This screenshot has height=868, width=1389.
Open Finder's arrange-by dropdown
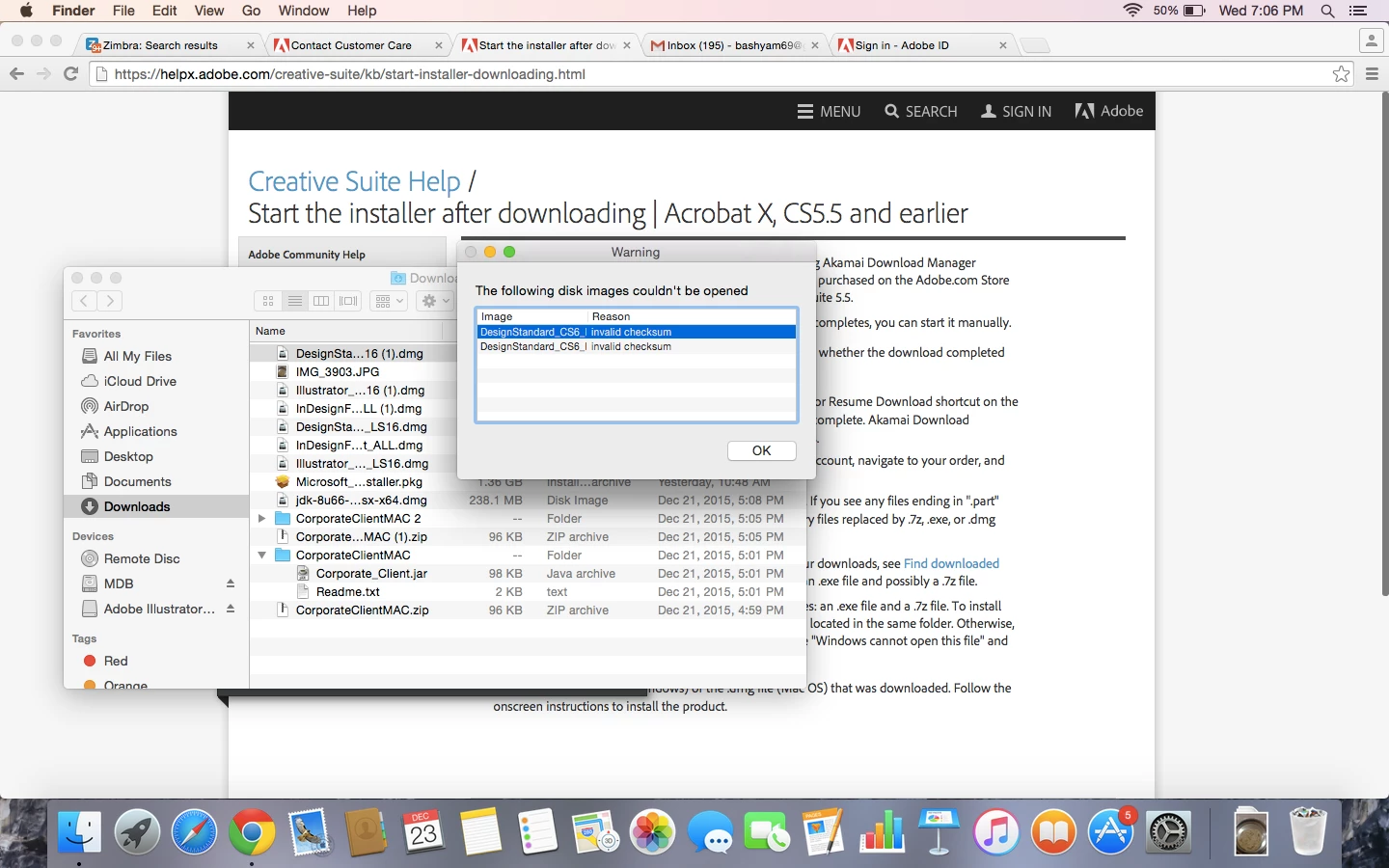[x=389, y=301]
